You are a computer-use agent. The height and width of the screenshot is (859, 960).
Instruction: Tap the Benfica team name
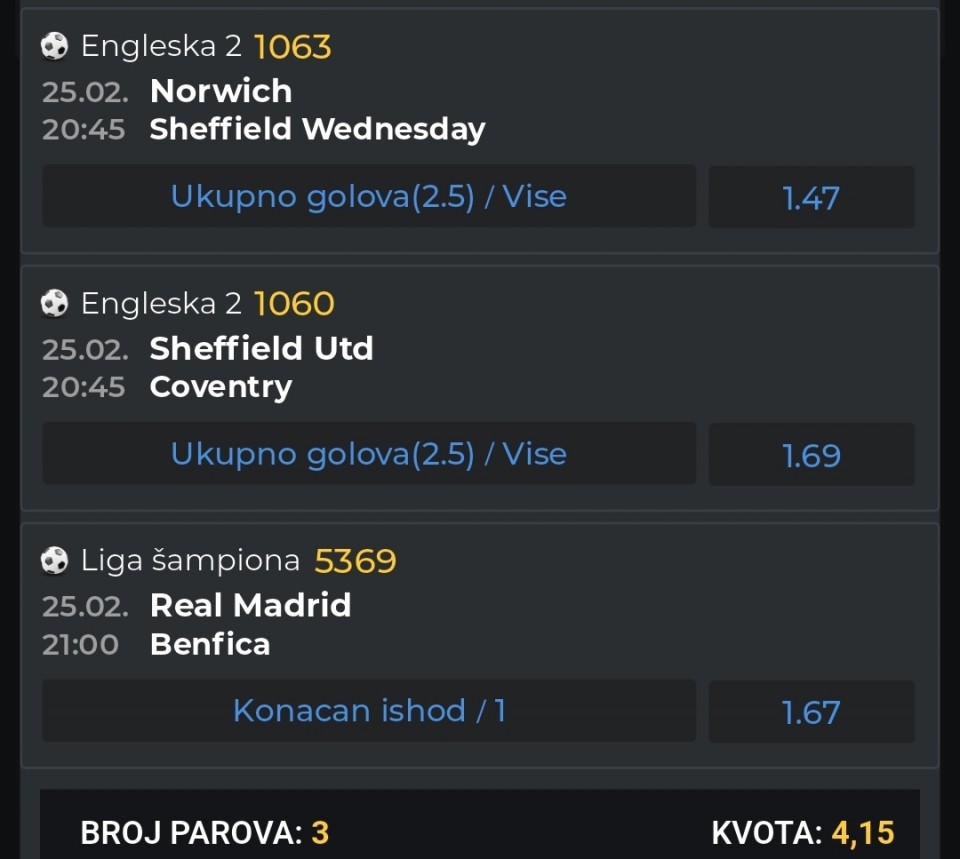coord(210,644)
